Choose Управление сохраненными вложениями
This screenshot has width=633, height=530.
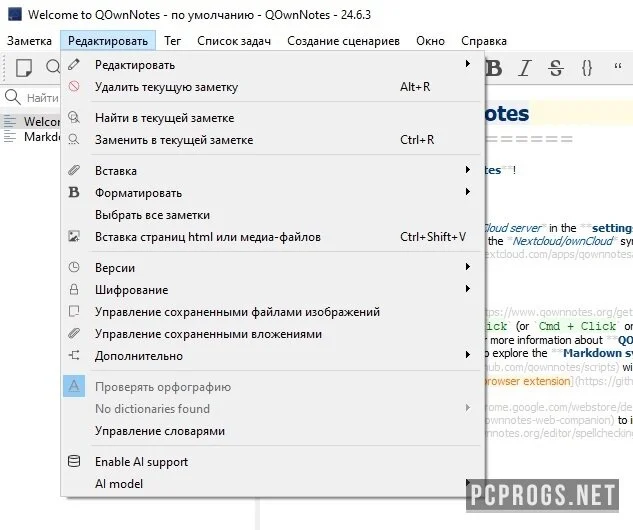tap(272, 334)
